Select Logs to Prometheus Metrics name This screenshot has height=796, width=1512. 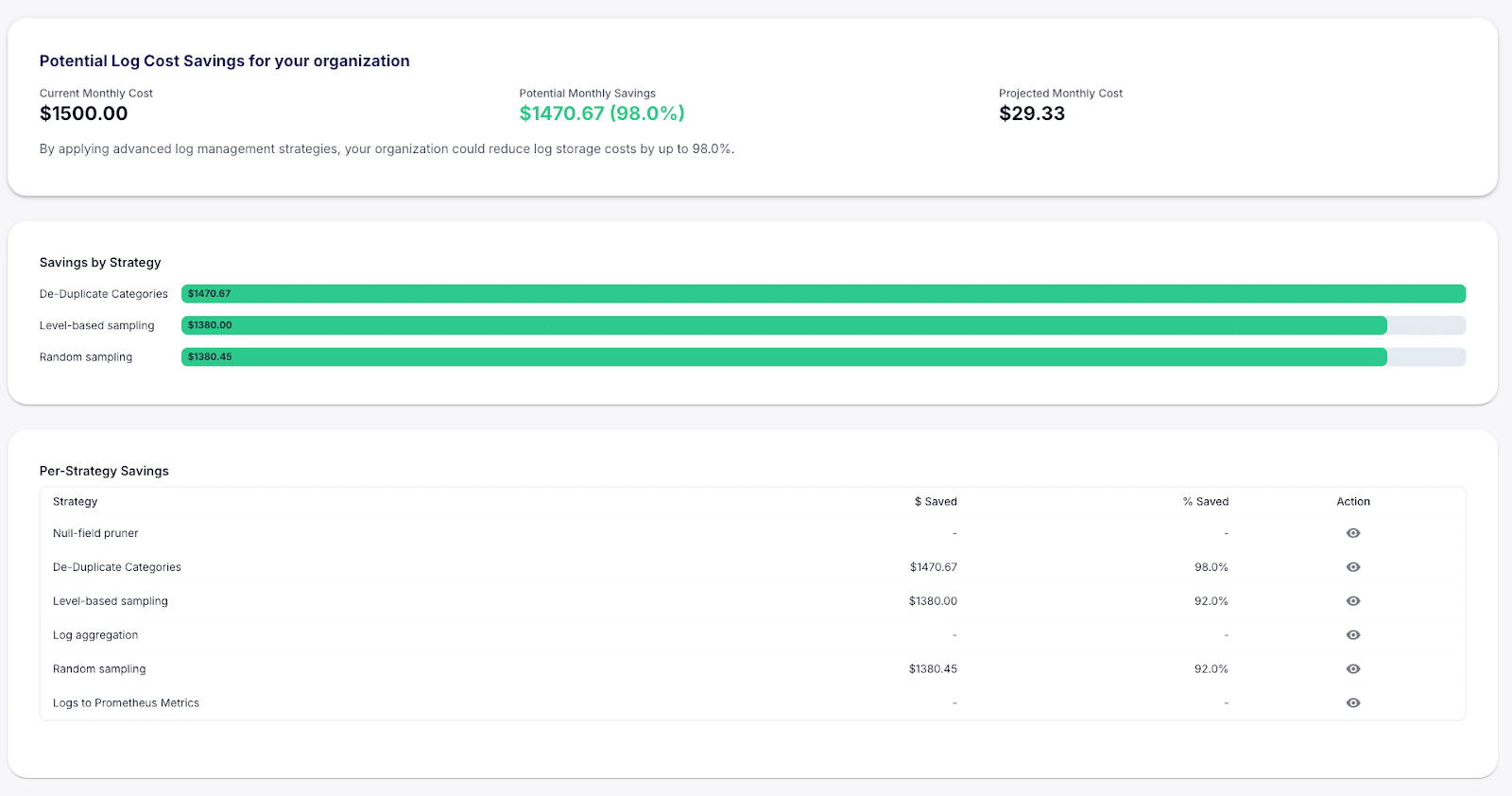[126, 703]
